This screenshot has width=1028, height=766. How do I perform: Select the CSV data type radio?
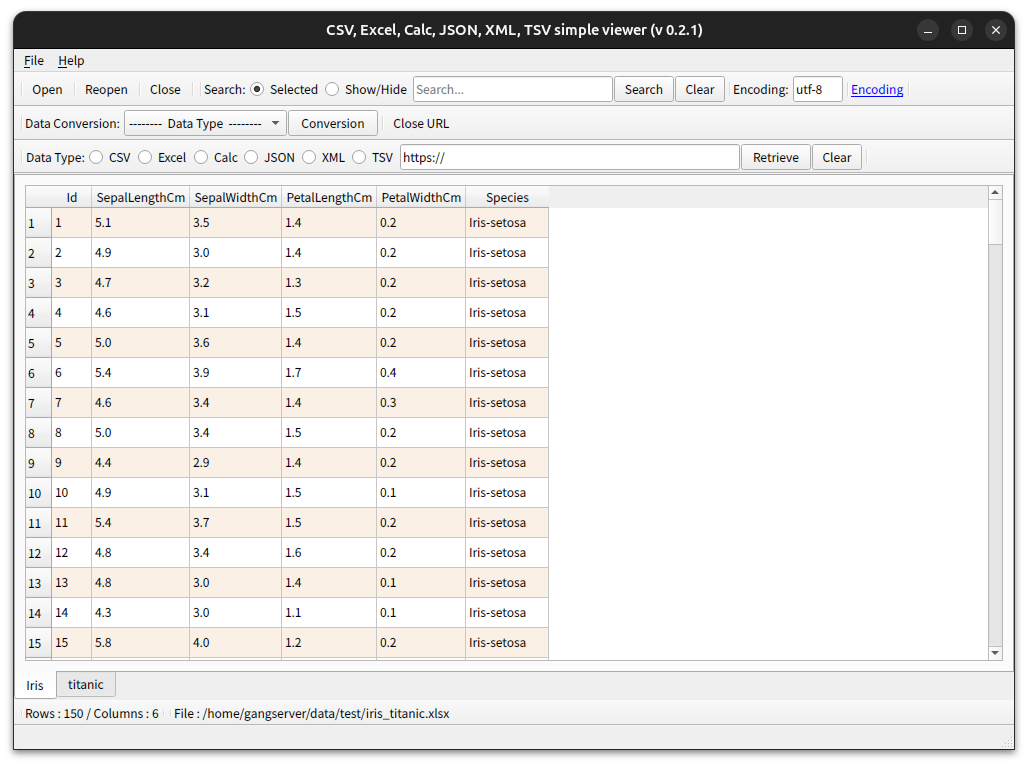(96, 157)
